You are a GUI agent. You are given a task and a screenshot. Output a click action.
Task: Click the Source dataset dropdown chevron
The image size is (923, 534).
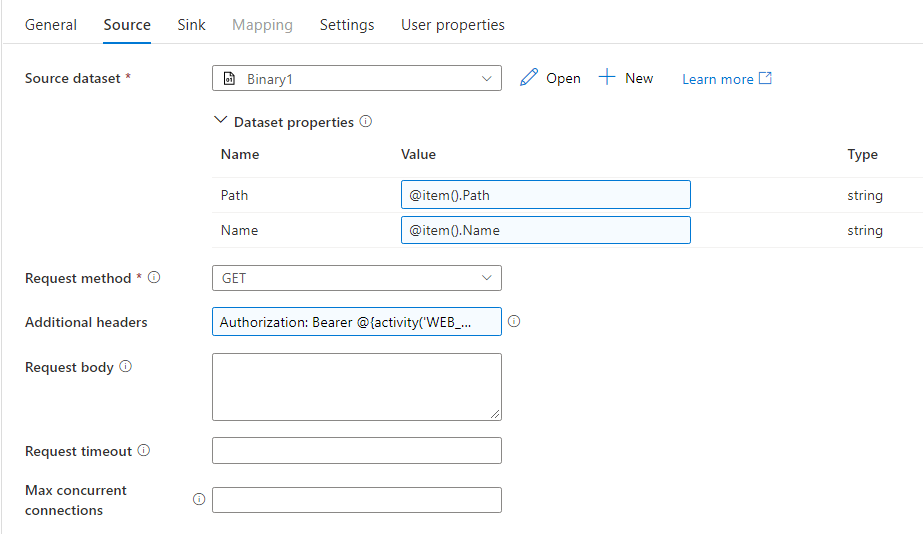(486, 78)
